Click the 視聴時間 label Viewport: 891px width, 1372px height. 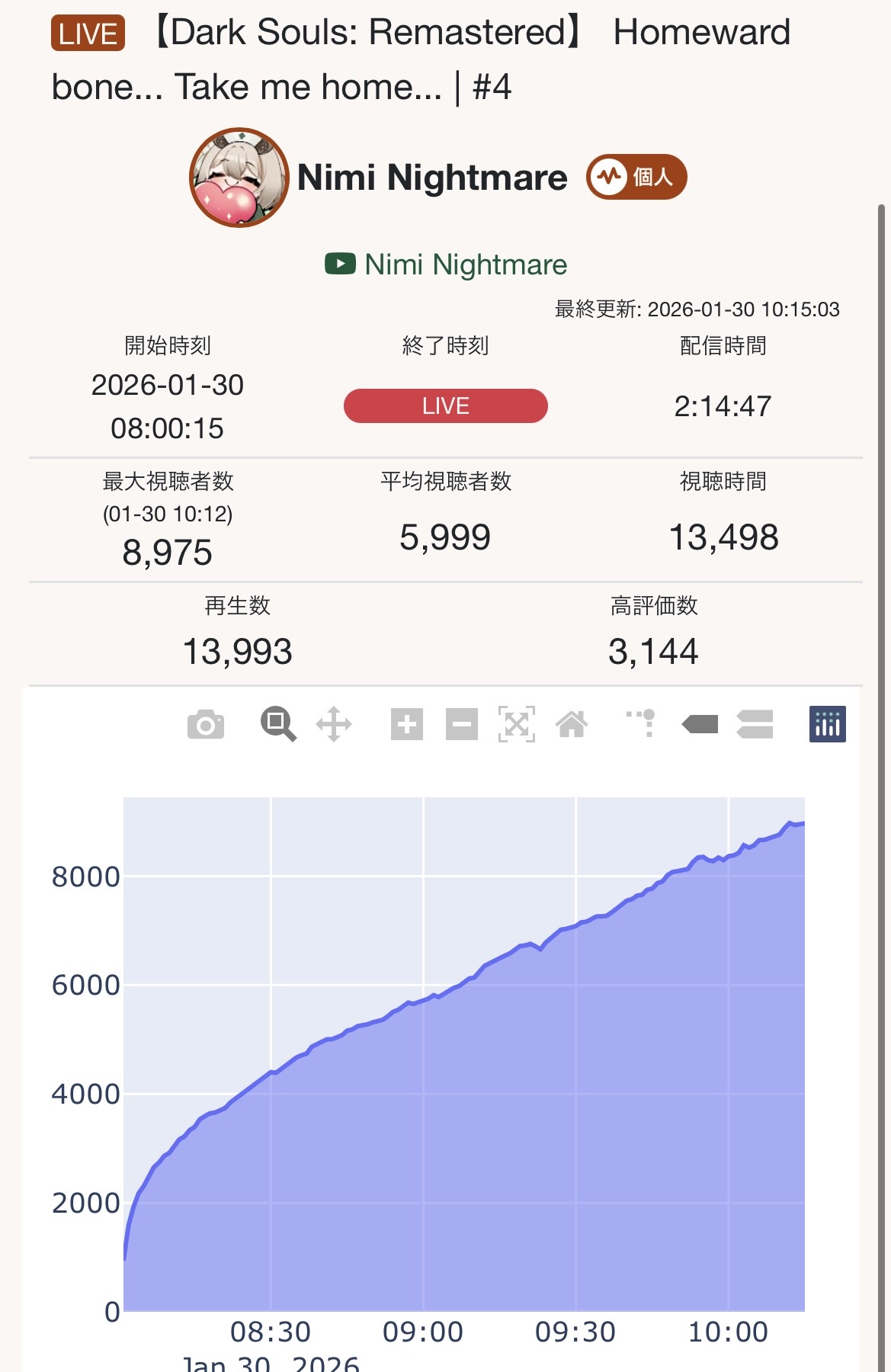click(x=723, y=481)
